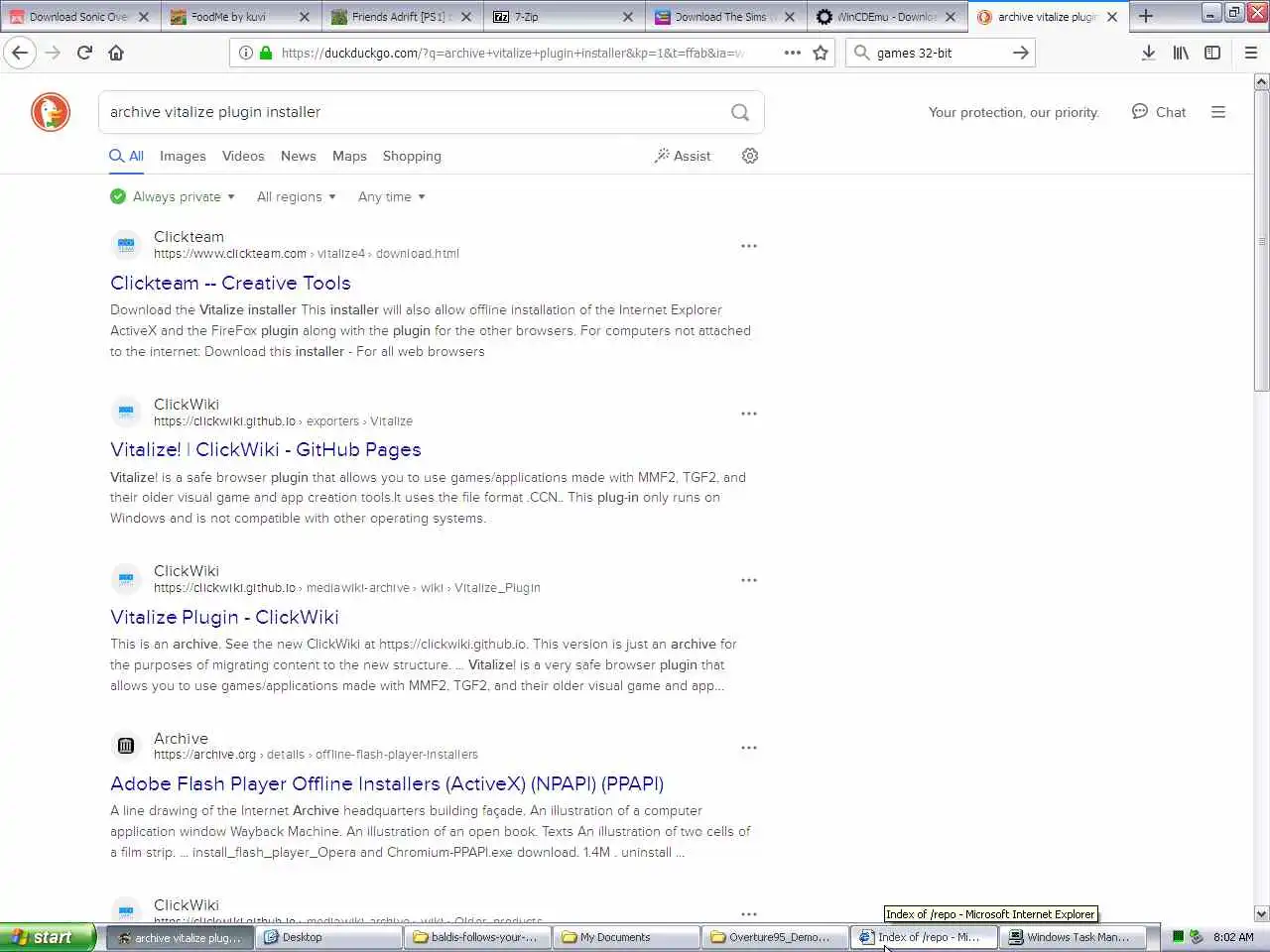The height and width of the screenshot is (952, 1270).
Task: Open more options for Vitalize Plugin result
Action: click(x=749, y=580)
